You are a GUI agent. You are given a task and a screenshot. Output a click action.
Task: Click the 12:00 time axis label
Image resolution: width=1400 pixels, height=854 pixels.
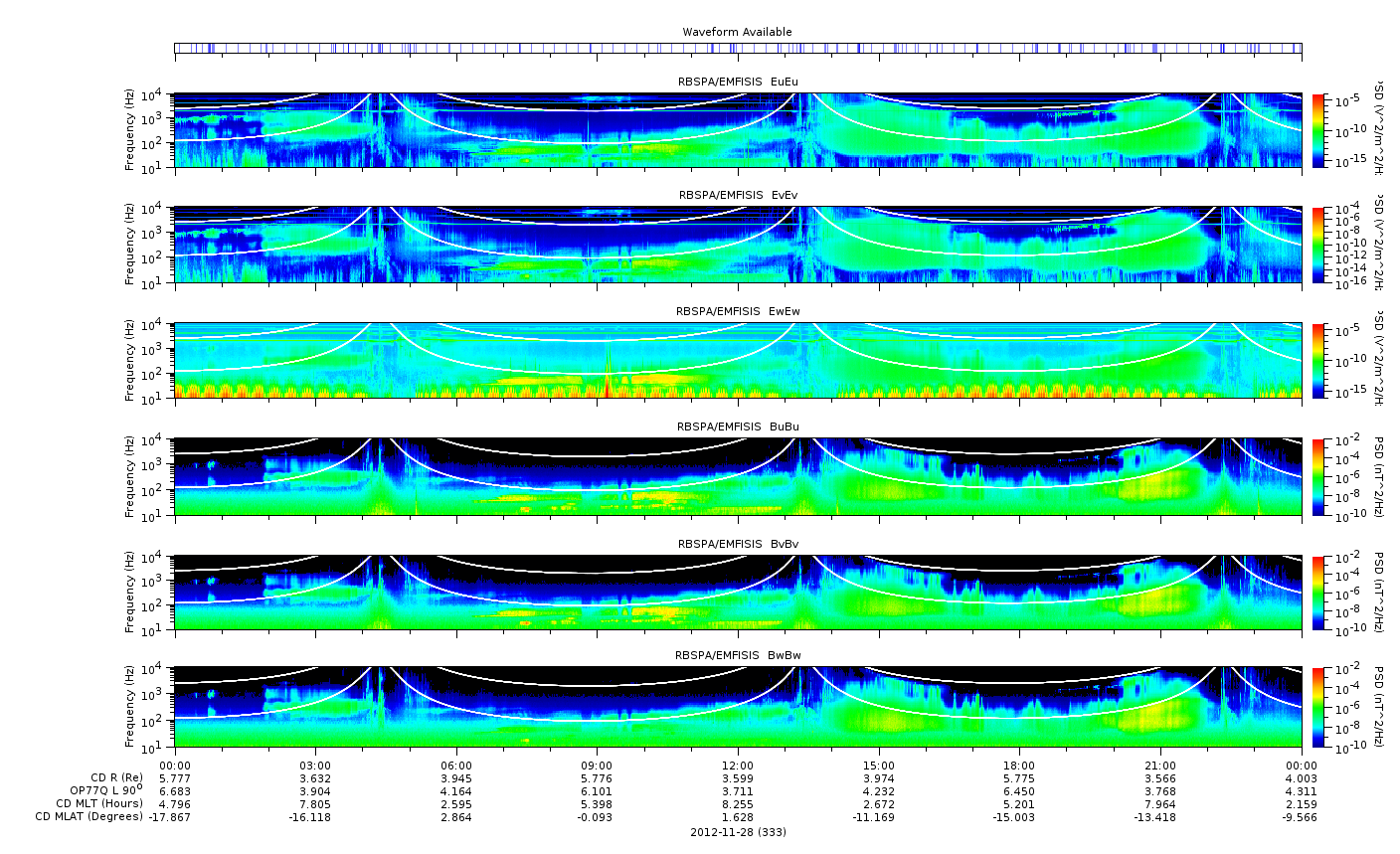738,764
